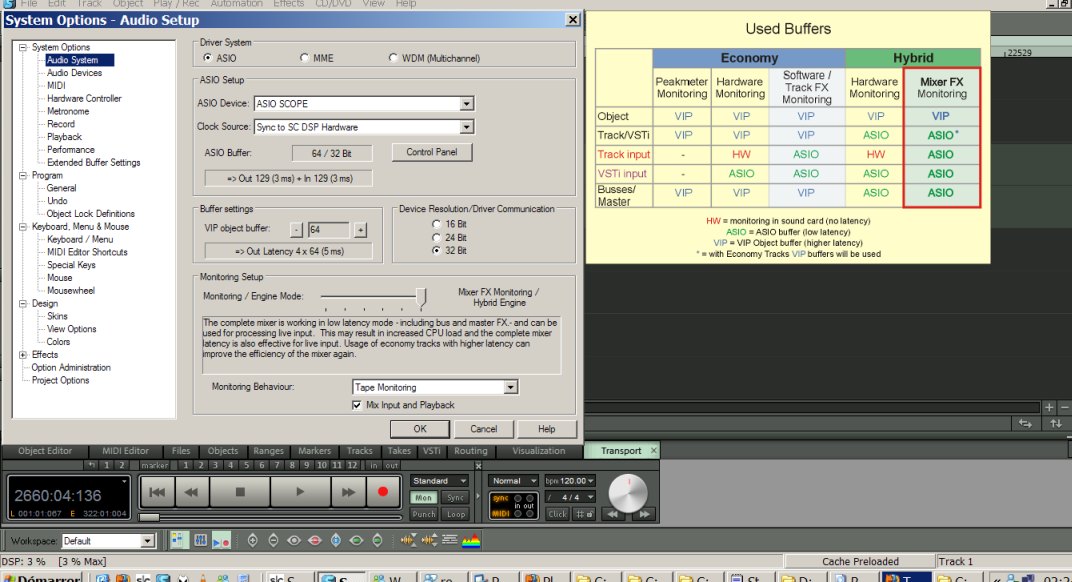Click the transport fast forward button
Image resolution: width=1072 pixels, height=582 pixels.
click(x=347, y=492)
